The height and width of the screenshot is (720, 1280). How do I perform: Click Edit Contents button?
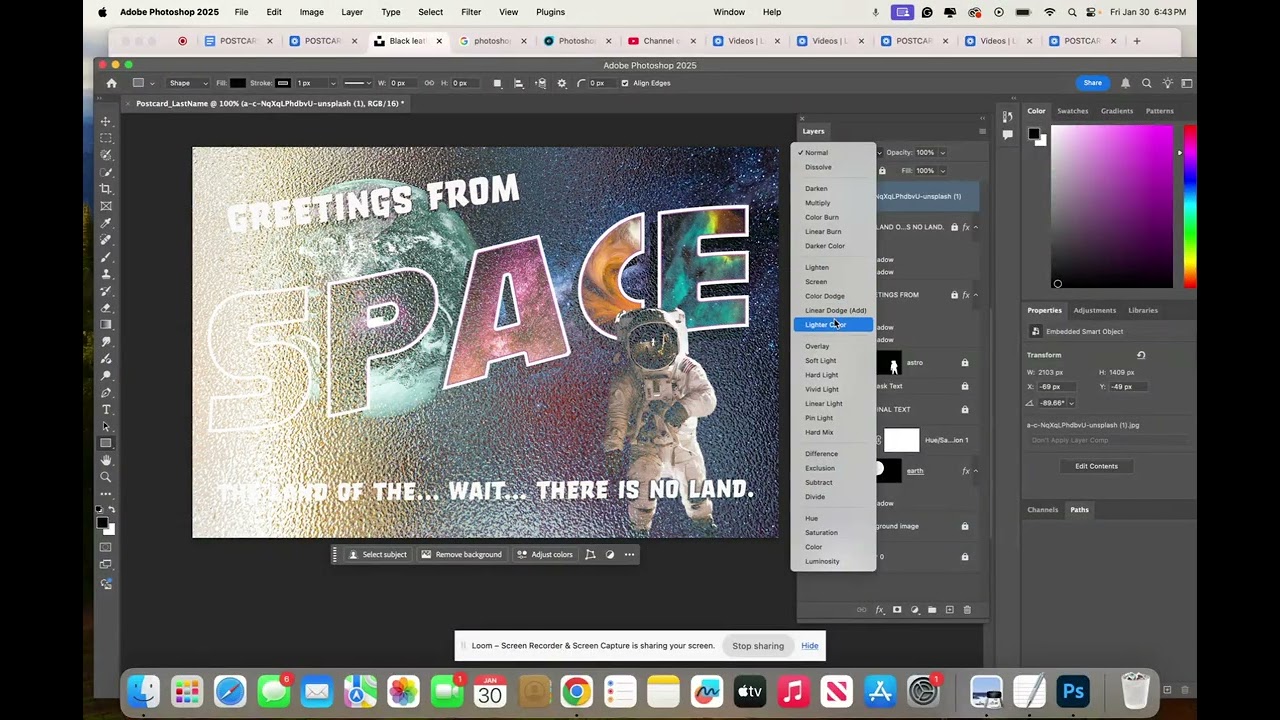pyautogui.click(x=1096, y=466)
